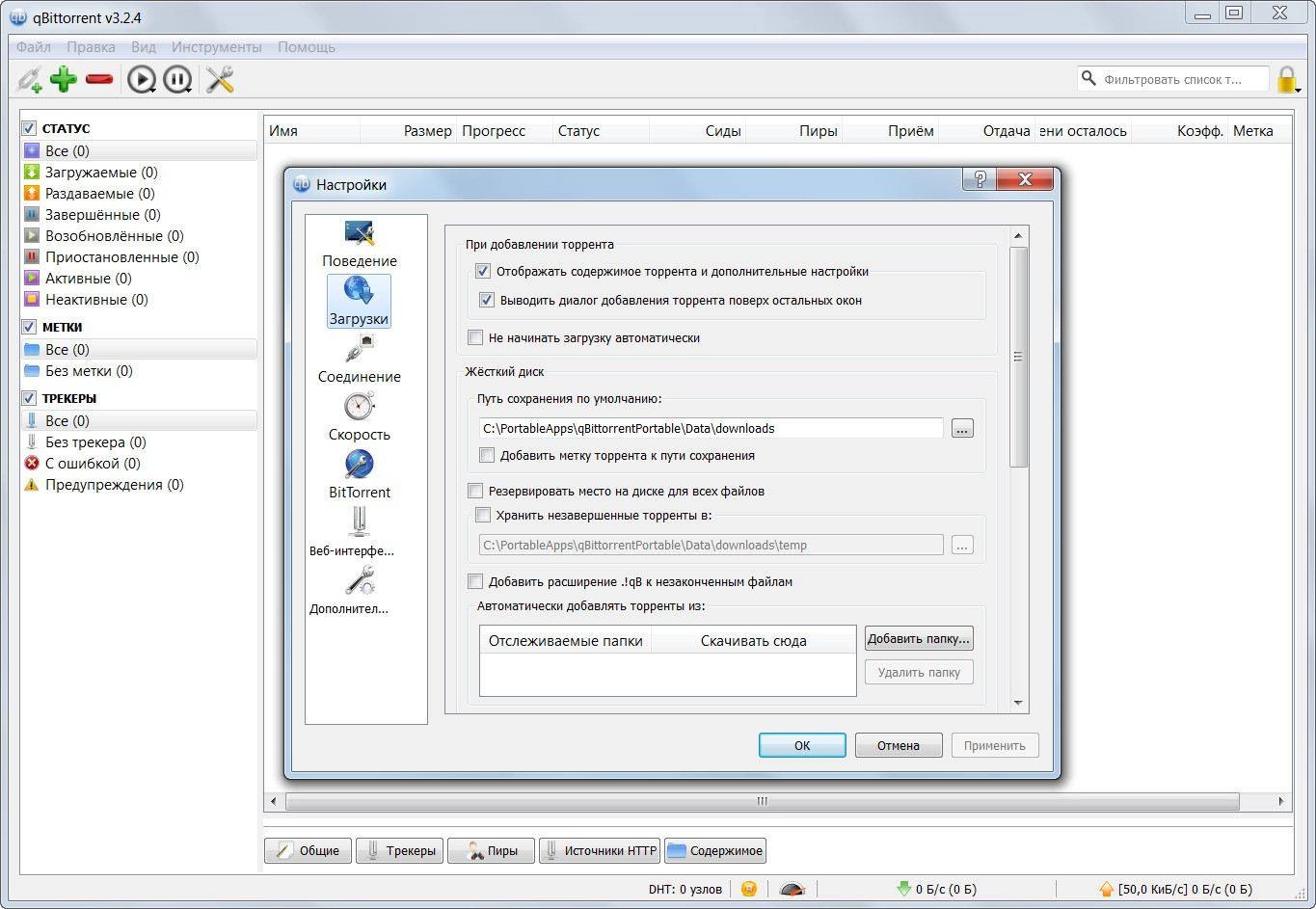Click the resume play toolbar icon

142,79
